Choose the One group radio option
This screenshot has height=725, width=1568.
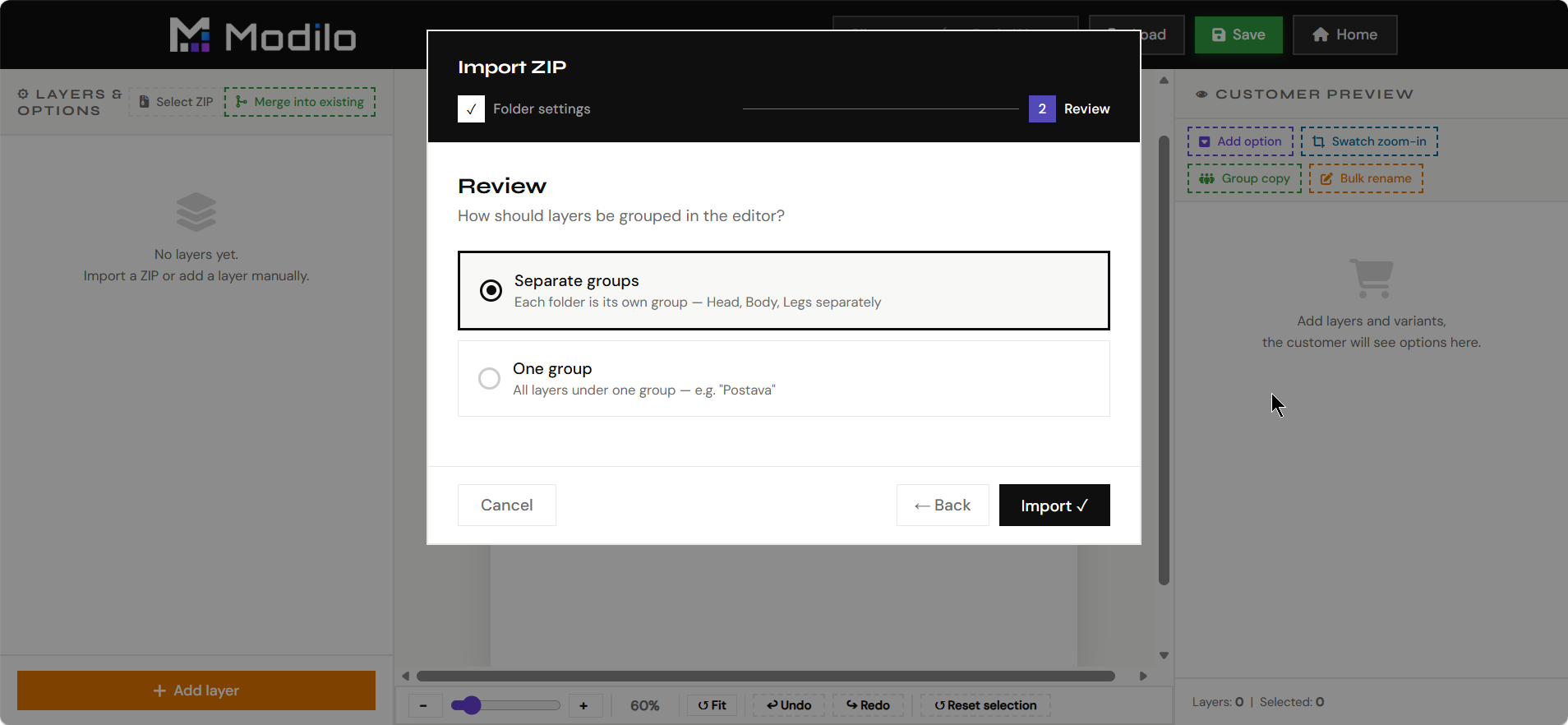point(783,378)
